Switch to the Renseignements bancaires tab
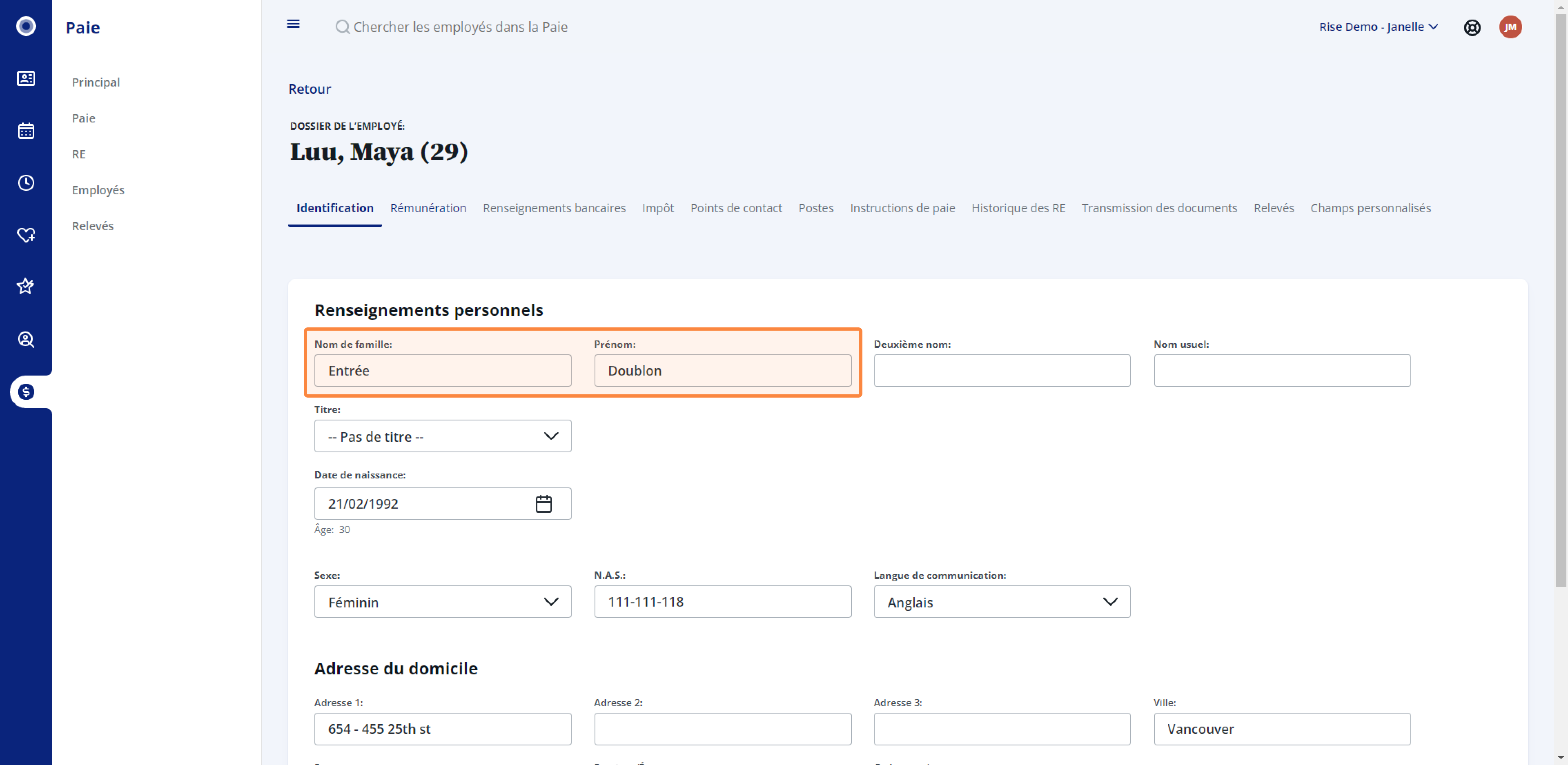Screen dimensions: 1568x765 554,208
